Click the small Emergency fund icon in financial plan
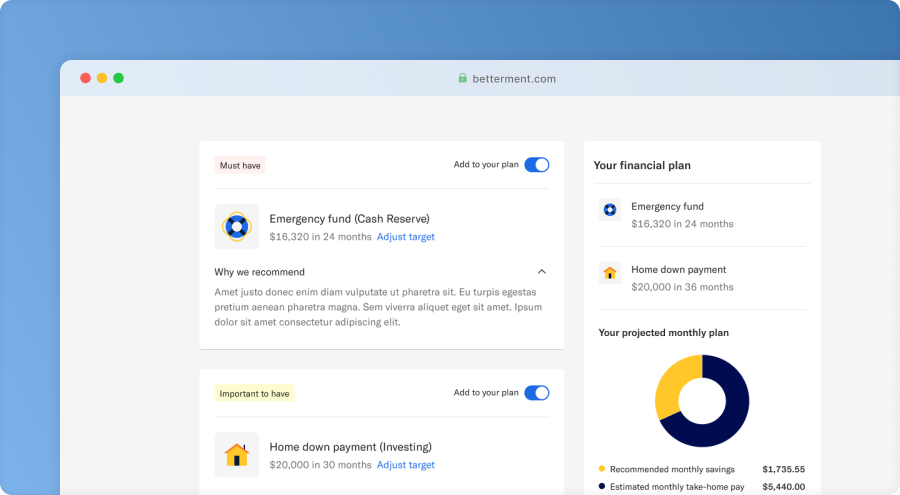This screenshot has height=495, width=900. [610, 210]
